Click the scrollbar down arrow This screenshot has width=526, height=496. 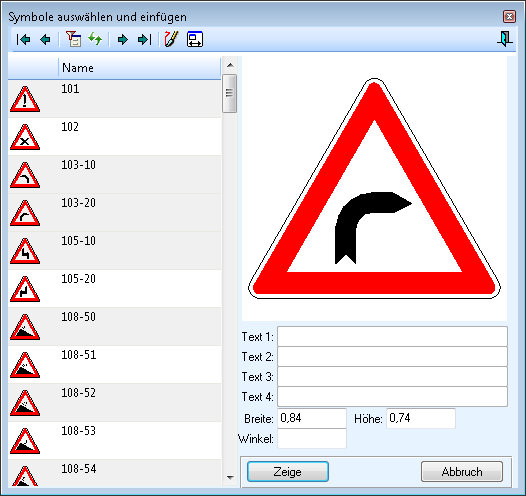tap(230, 477)
